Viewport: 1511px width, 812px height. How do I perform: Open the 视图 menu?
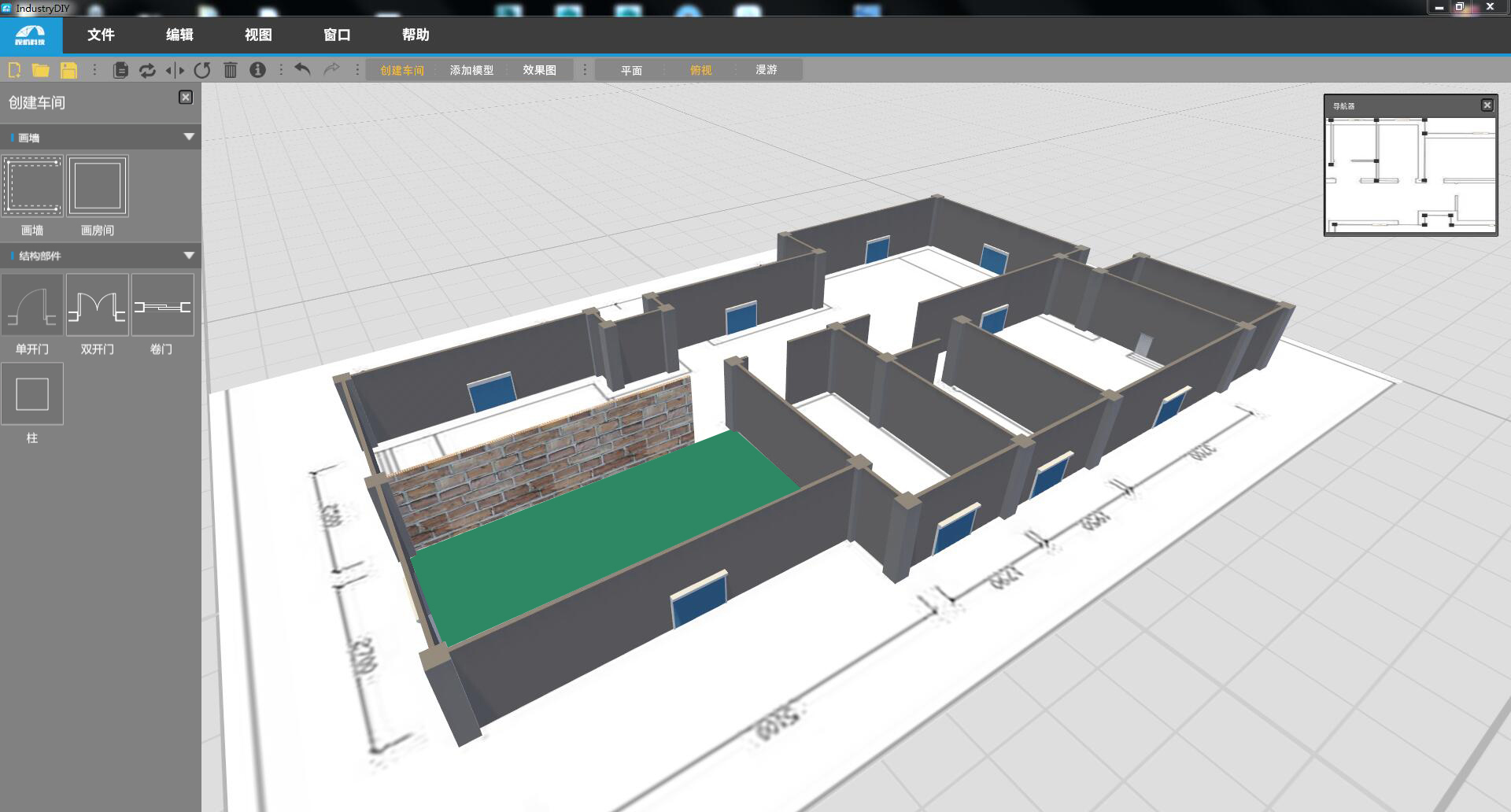pos(258,35)
